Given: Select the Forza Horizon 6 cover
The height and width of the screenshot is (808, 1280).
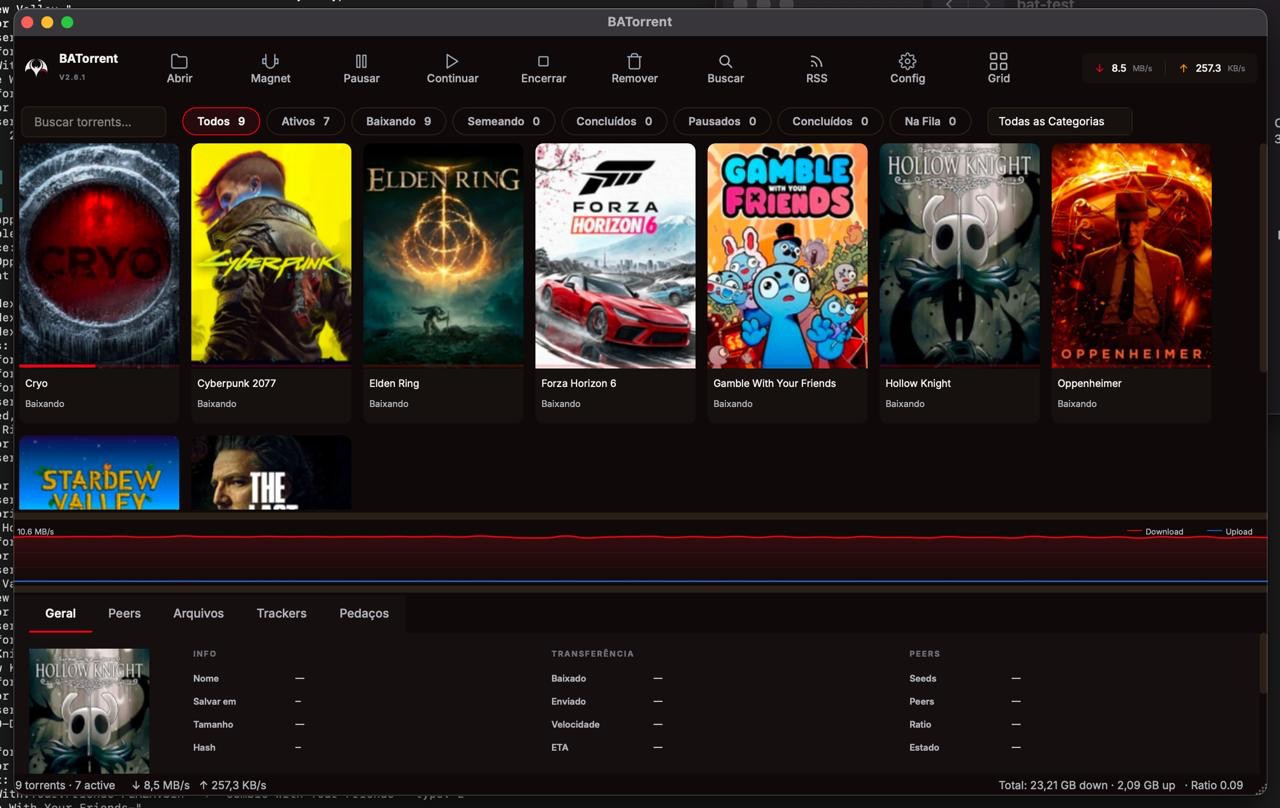Looking at the screenshot, I should (615, 255).
